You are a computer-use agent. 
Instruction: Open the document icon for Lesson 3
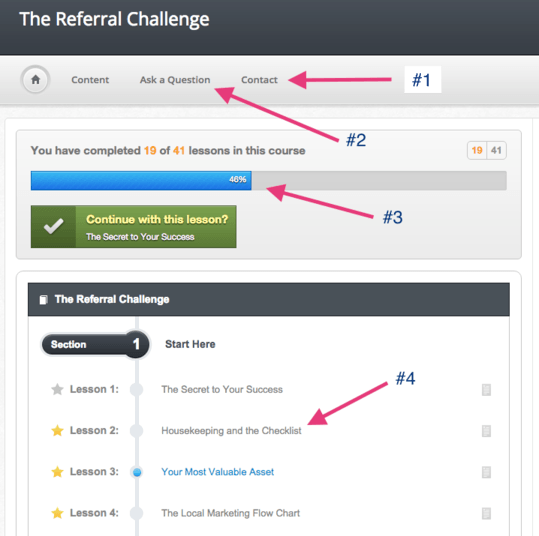coord(486,472)
